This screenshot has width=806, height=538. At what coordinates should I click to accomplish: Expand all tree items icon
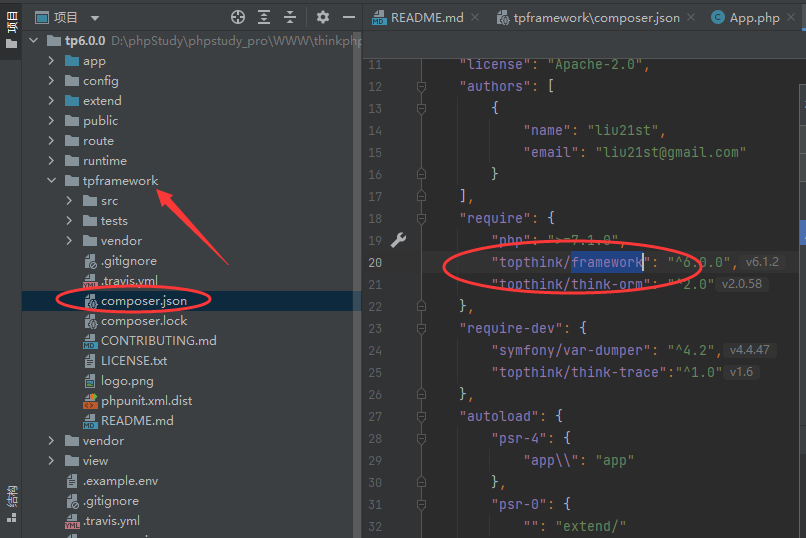(264, 17)
